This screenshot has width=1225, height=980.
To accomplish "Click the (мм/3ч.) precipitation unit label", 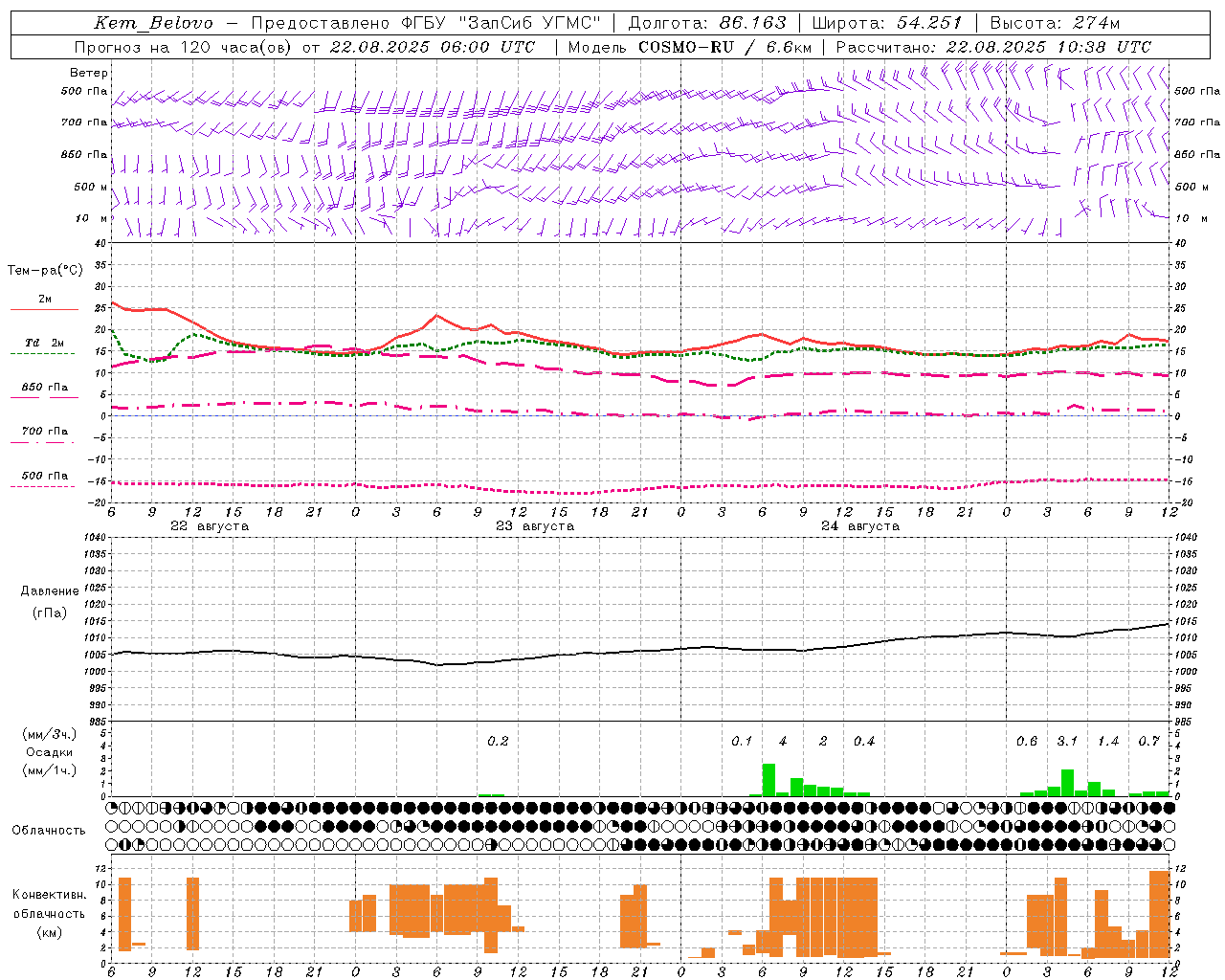I will coord(50,734).
